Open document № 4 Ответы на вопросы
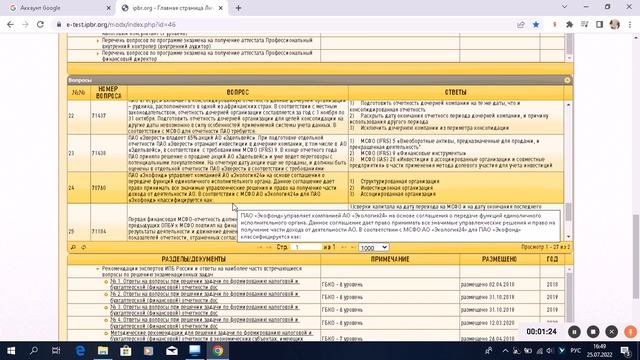 coord(204,323)
